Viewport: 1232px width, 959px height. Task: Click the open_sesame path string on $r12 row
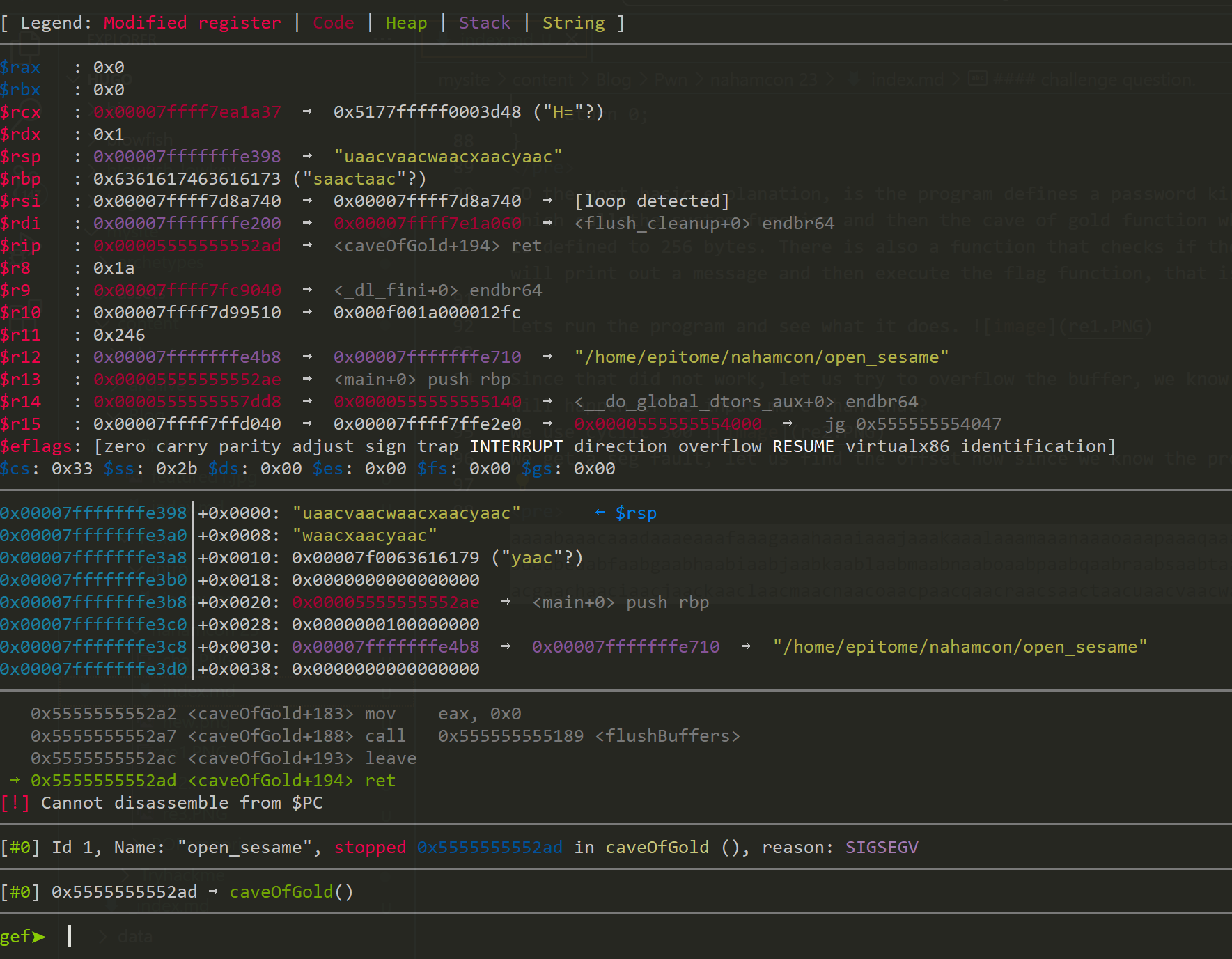[x=761, y=357]
